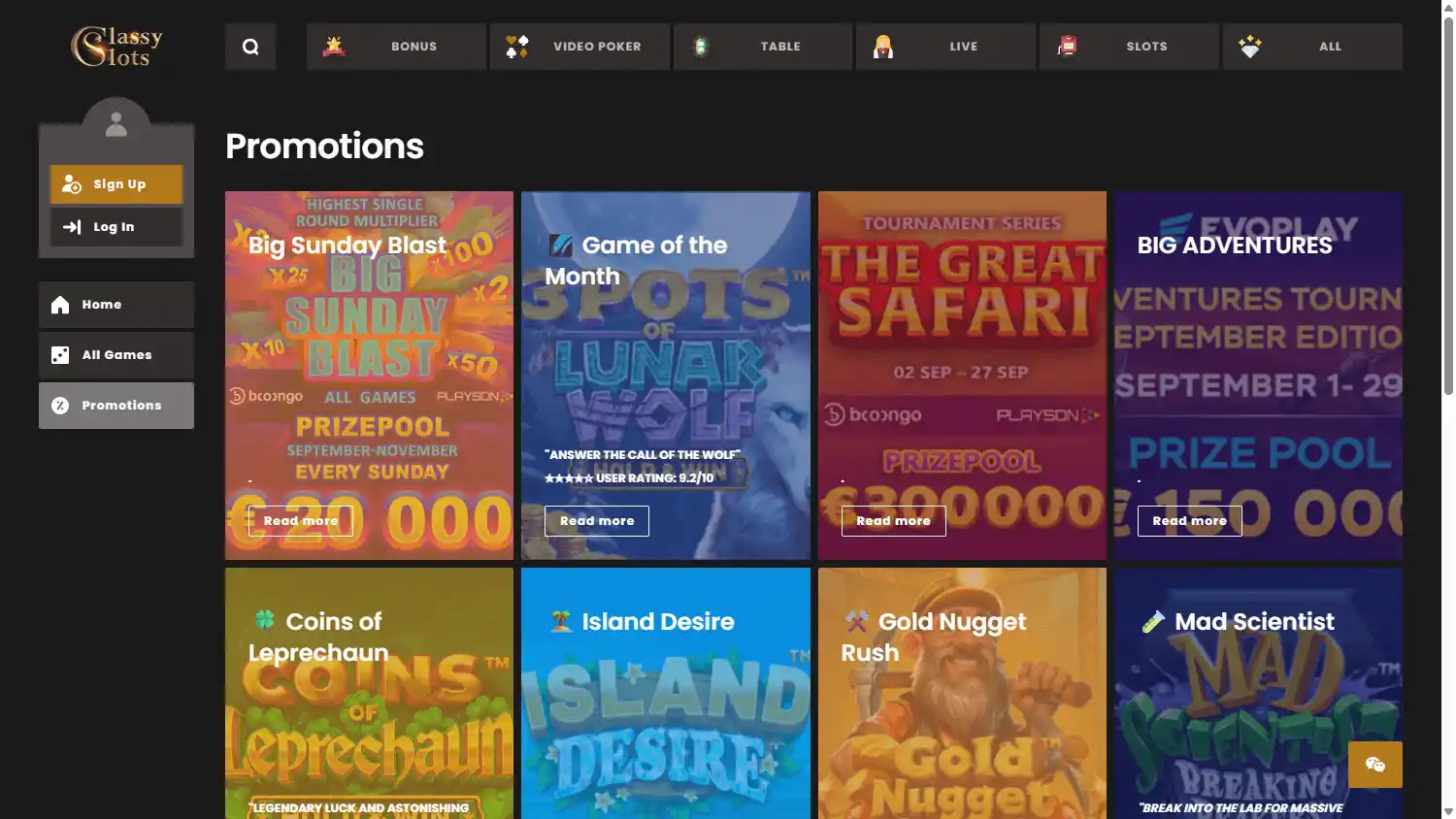Open the Big Adventures tournament card

click(1258, 376)
